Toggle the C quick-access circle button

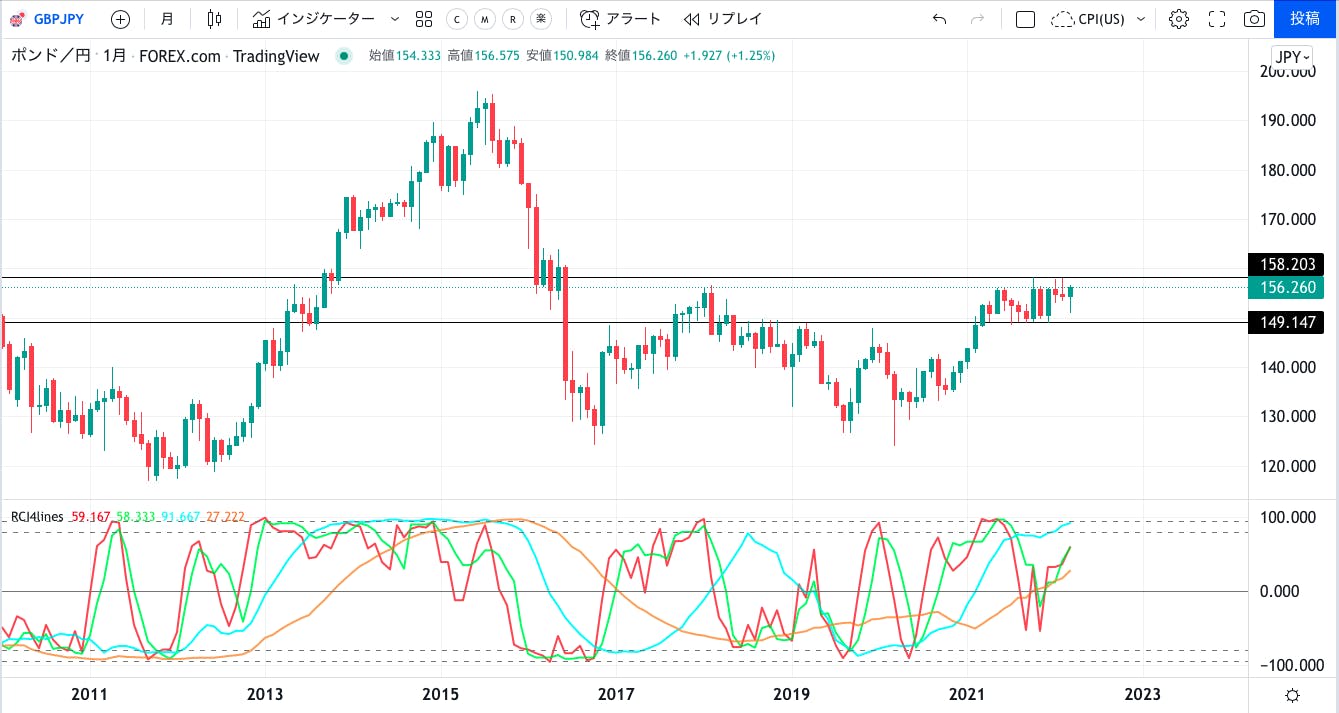pyautogui.click(x=457, y=19)
